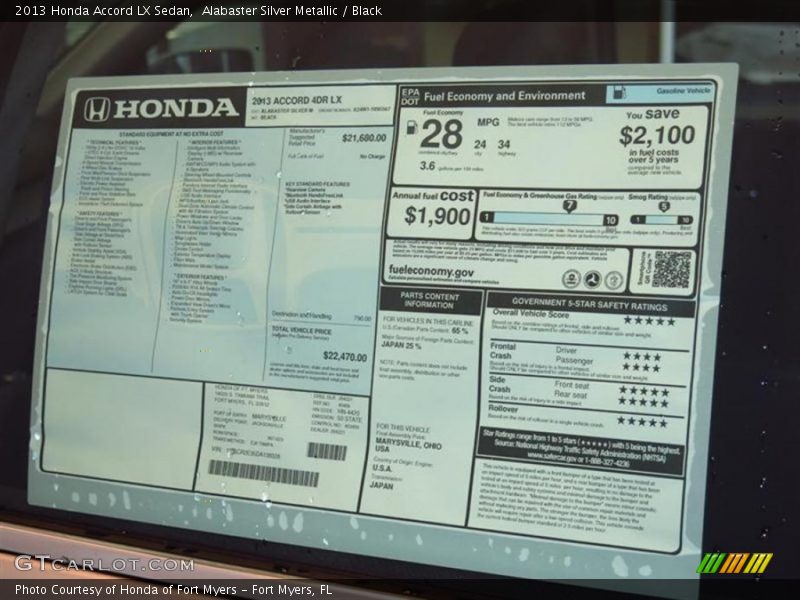The width and height of the screenshot is (800, 600).
Task: Click the Side Crash Front seat stars
Action: (x=644, y=391)
